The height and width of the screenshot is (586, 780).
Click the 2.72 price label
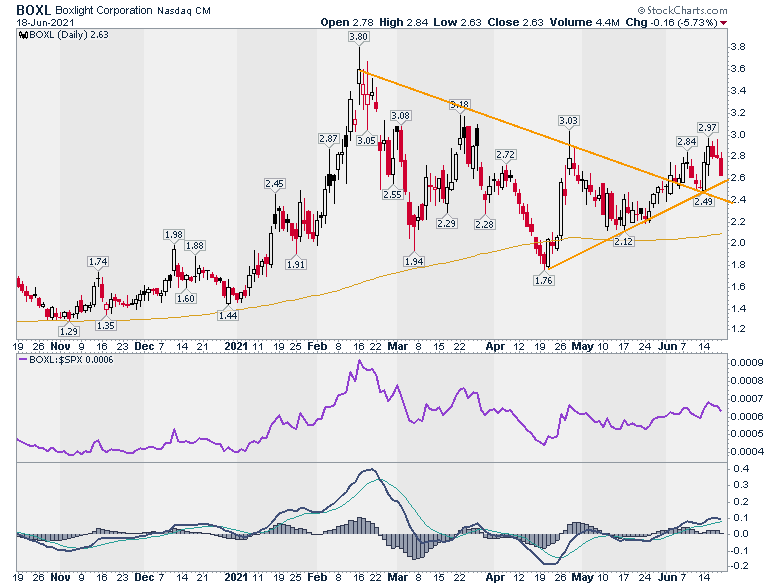point(505,155)
